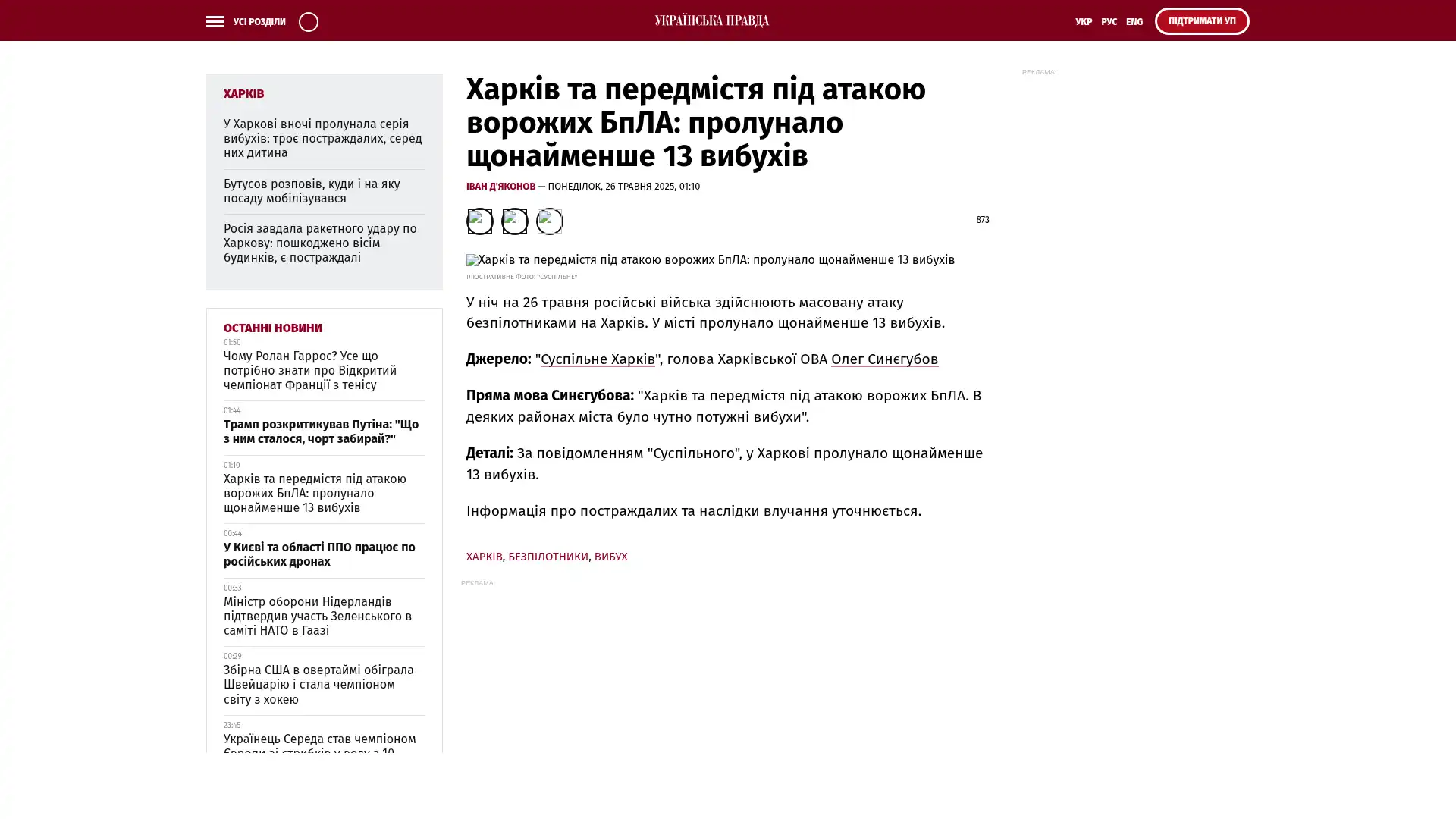Follow the Олег Синєгубов link
1456x819 pixels.
(884, 359)
